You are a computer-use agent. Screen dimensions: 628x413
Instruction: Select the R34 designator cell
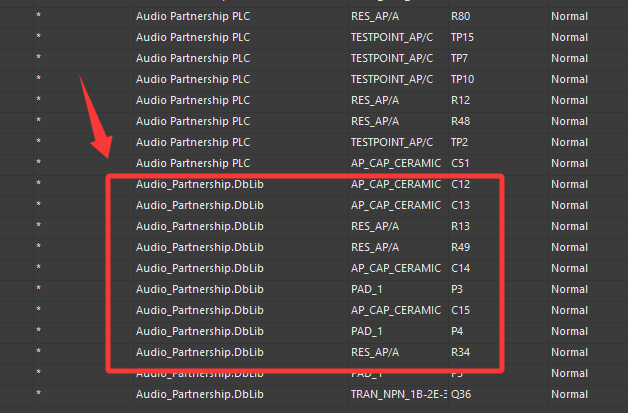click(x=498, y=352)
